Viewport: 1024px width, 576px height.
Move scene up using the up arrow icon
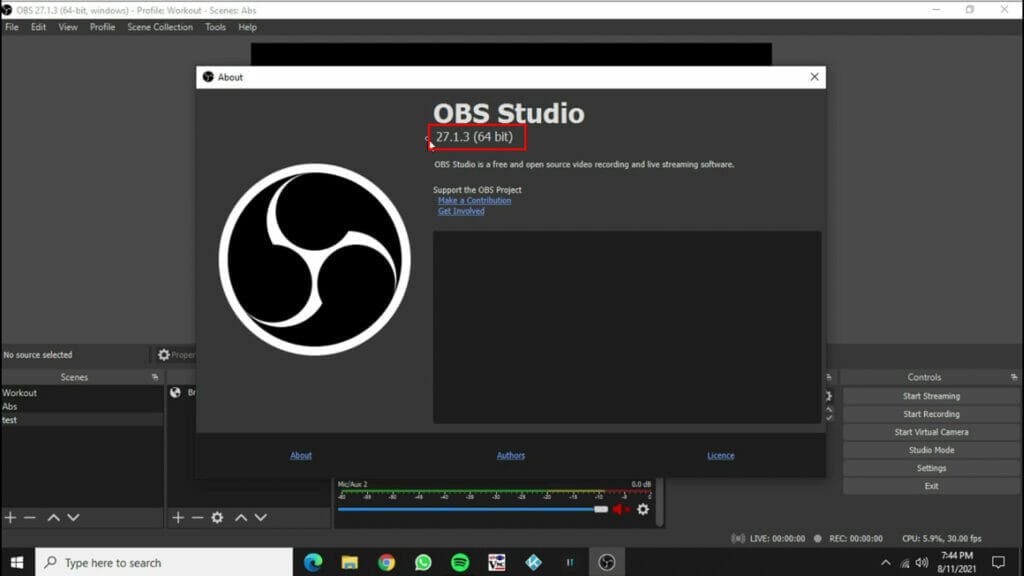(52, 517)
